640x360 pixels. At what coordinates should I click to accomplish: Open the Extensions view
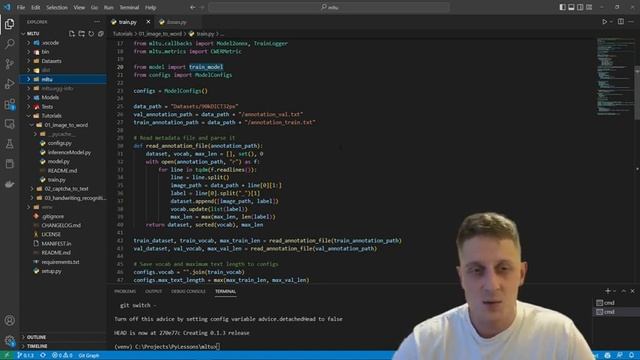point(9,104)
